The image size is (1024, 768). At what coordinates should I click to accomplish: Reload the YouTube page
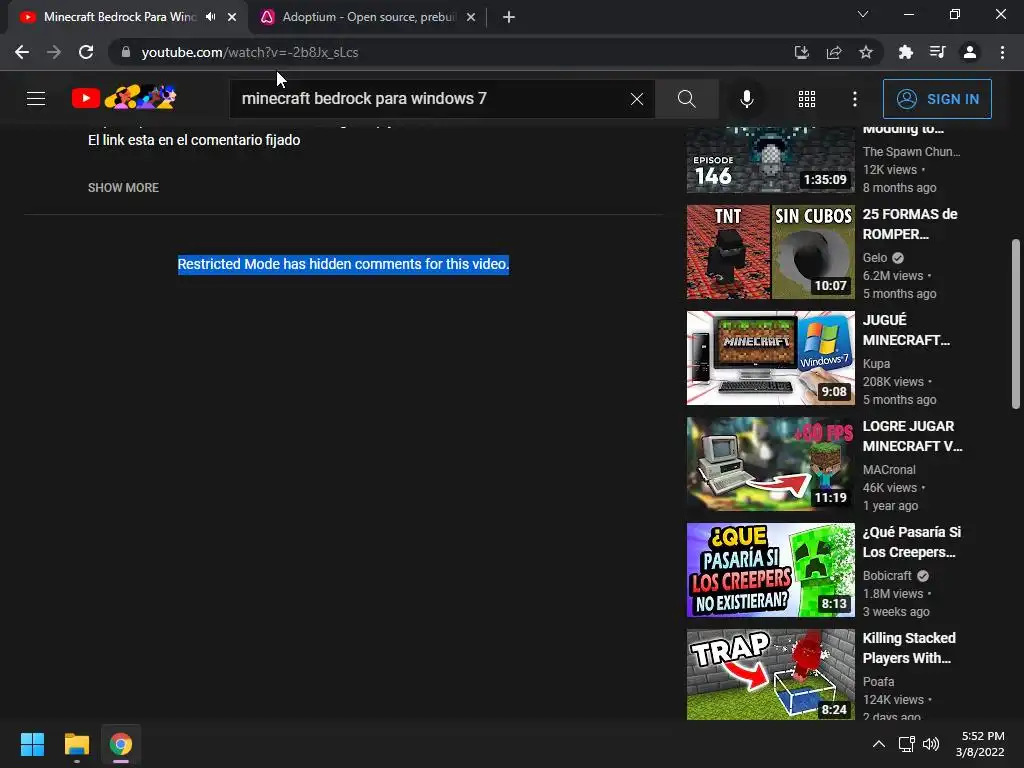point(86,52)
